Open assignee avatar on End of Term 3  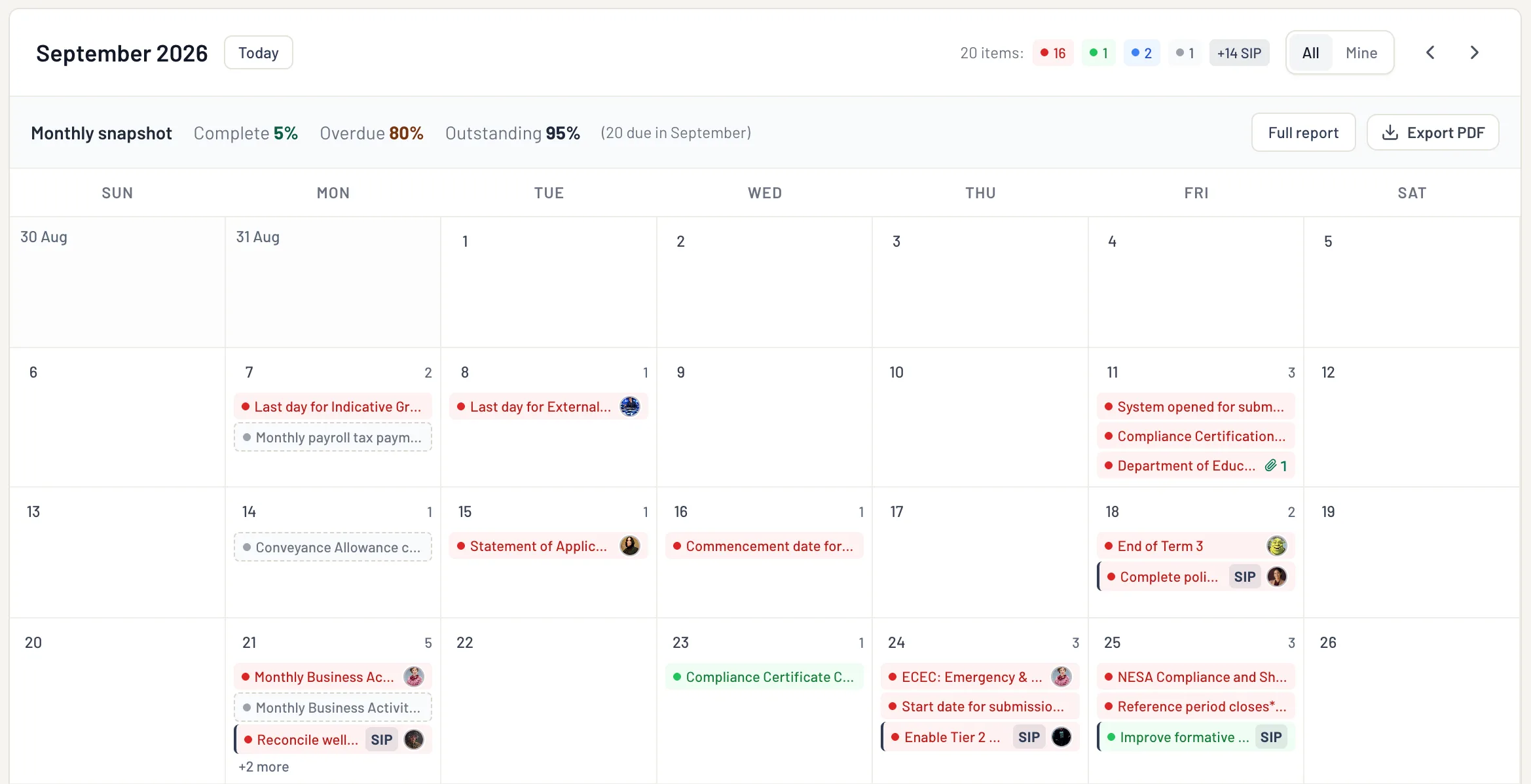tap(1277, 546)
